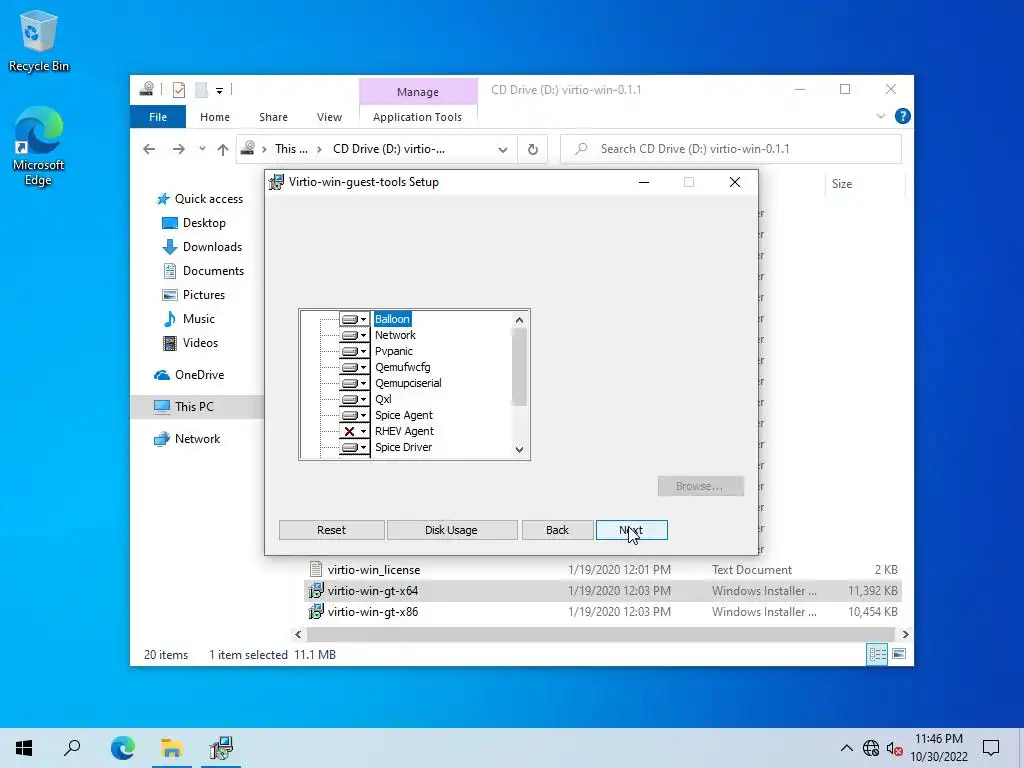The height and width of the screenshot is (768, 1024).
Task: Open the Qemupciserial feature install dropdown
Action: [355, 383]
